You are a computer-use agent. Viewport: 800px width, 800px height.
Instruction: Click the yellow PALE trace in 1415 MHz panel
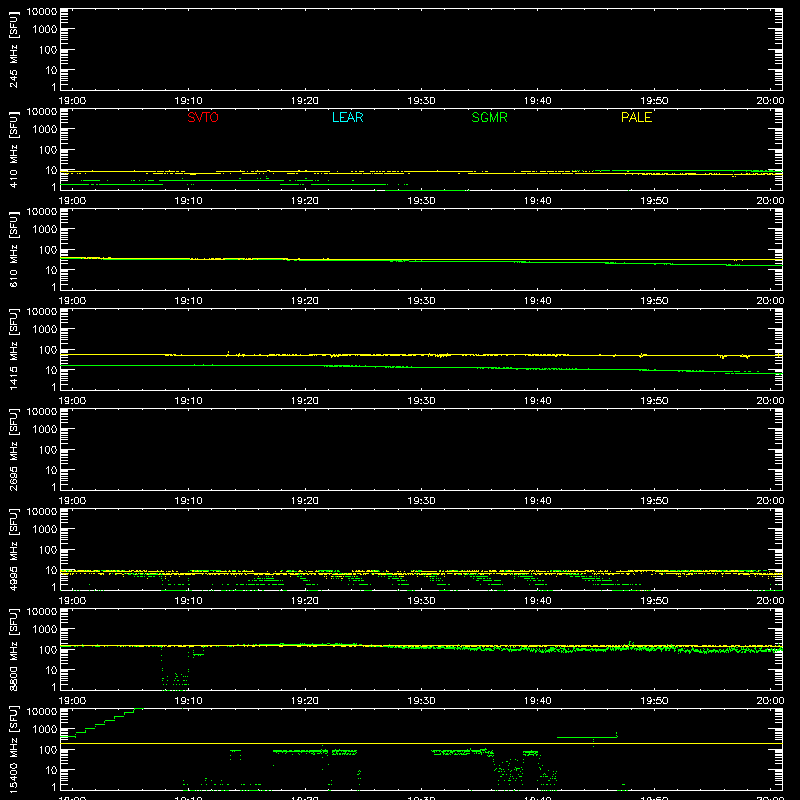[x=421, y=355]
